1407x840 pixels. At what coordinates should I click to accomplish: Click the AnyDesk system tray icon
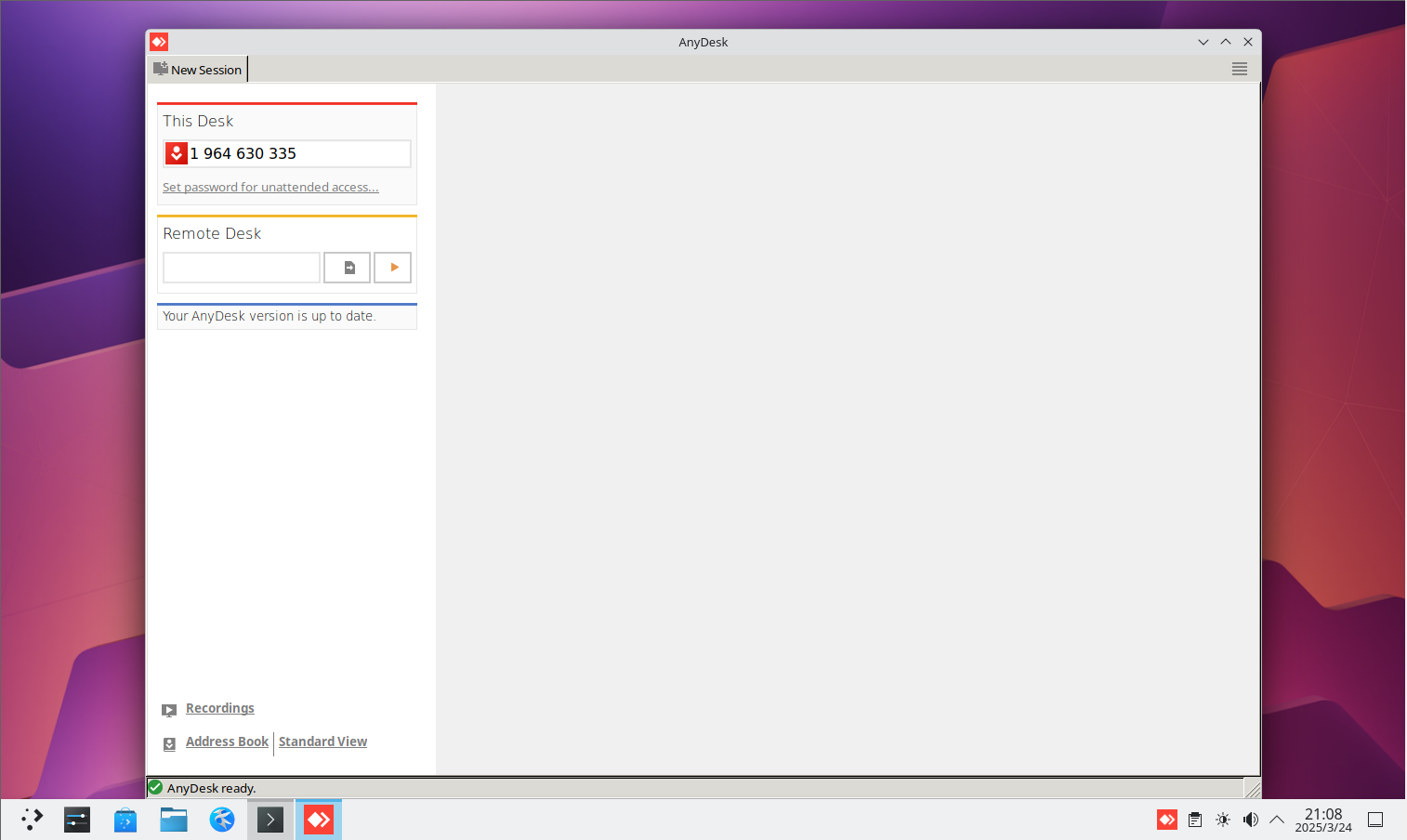click(x=1167, y=820)
